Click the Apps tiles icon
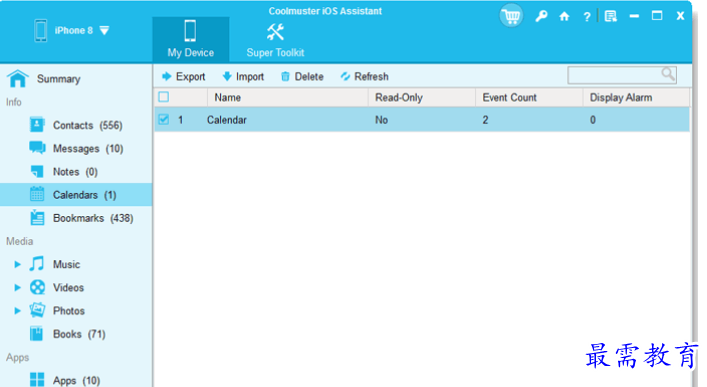 pos(37,380)
